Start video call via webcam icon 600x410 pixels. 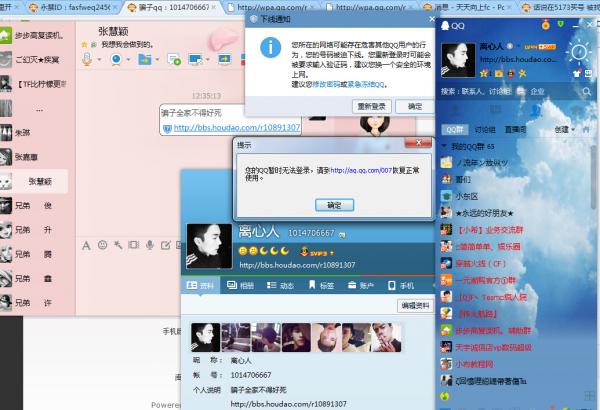(x=116, y=59)
